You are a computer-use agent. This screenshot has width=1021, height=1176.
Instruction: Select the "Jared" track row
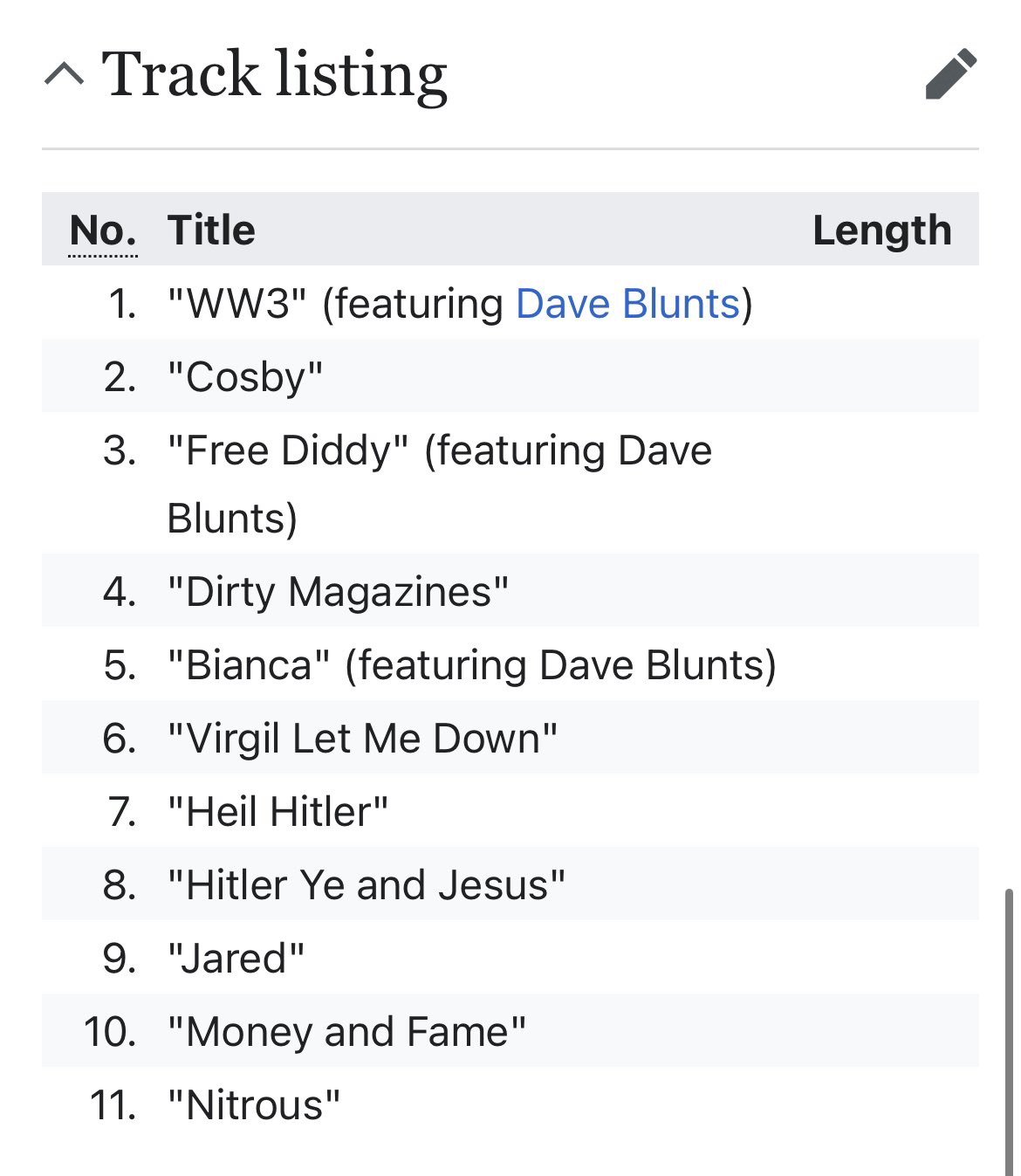click(236, 959)
